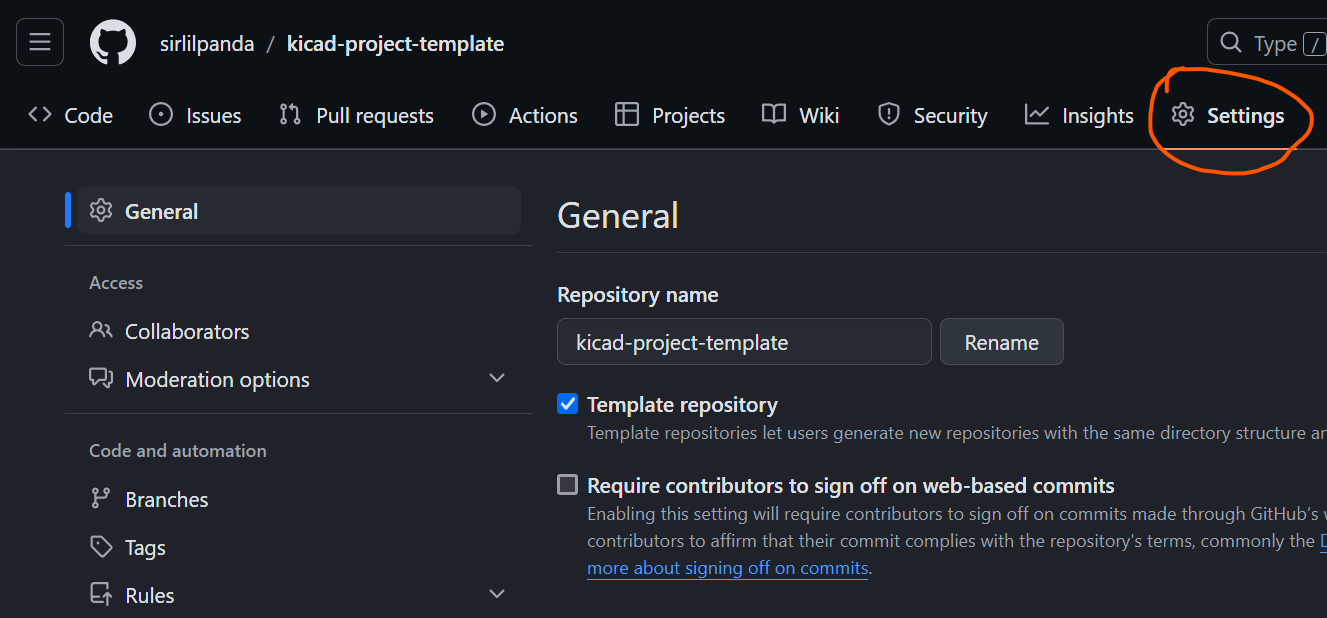Open Pull requests tab

pyautogui.click(x=356, y=116)
